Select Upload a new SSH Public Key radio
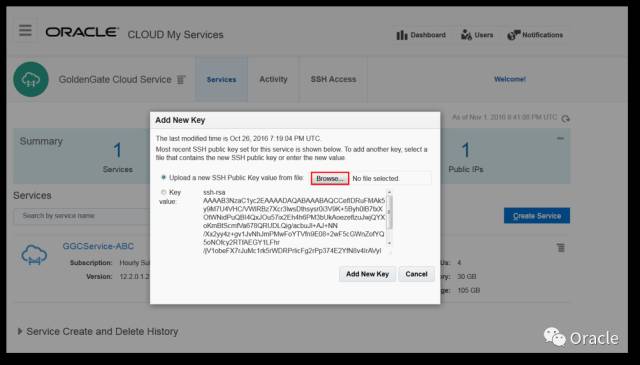This screenshot has height=365, width=640. [x=164, y=177]
